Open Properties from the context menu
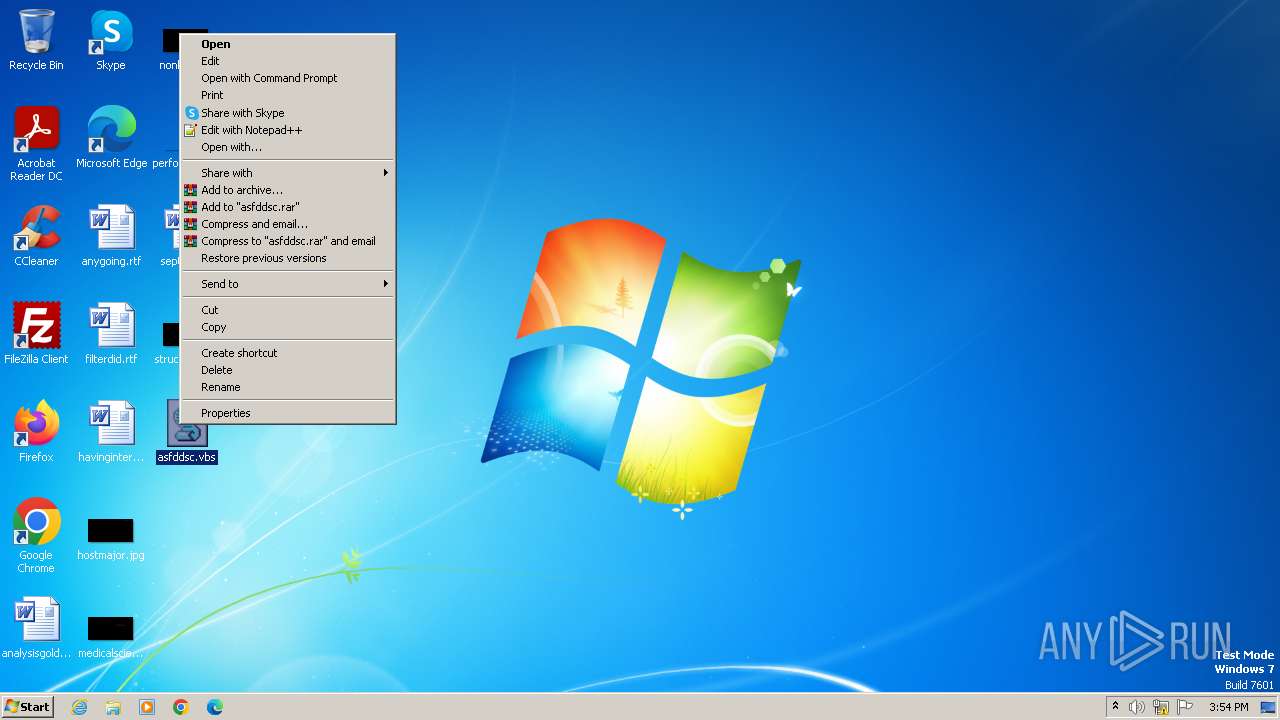1280x720 pixels. (288, 413)
